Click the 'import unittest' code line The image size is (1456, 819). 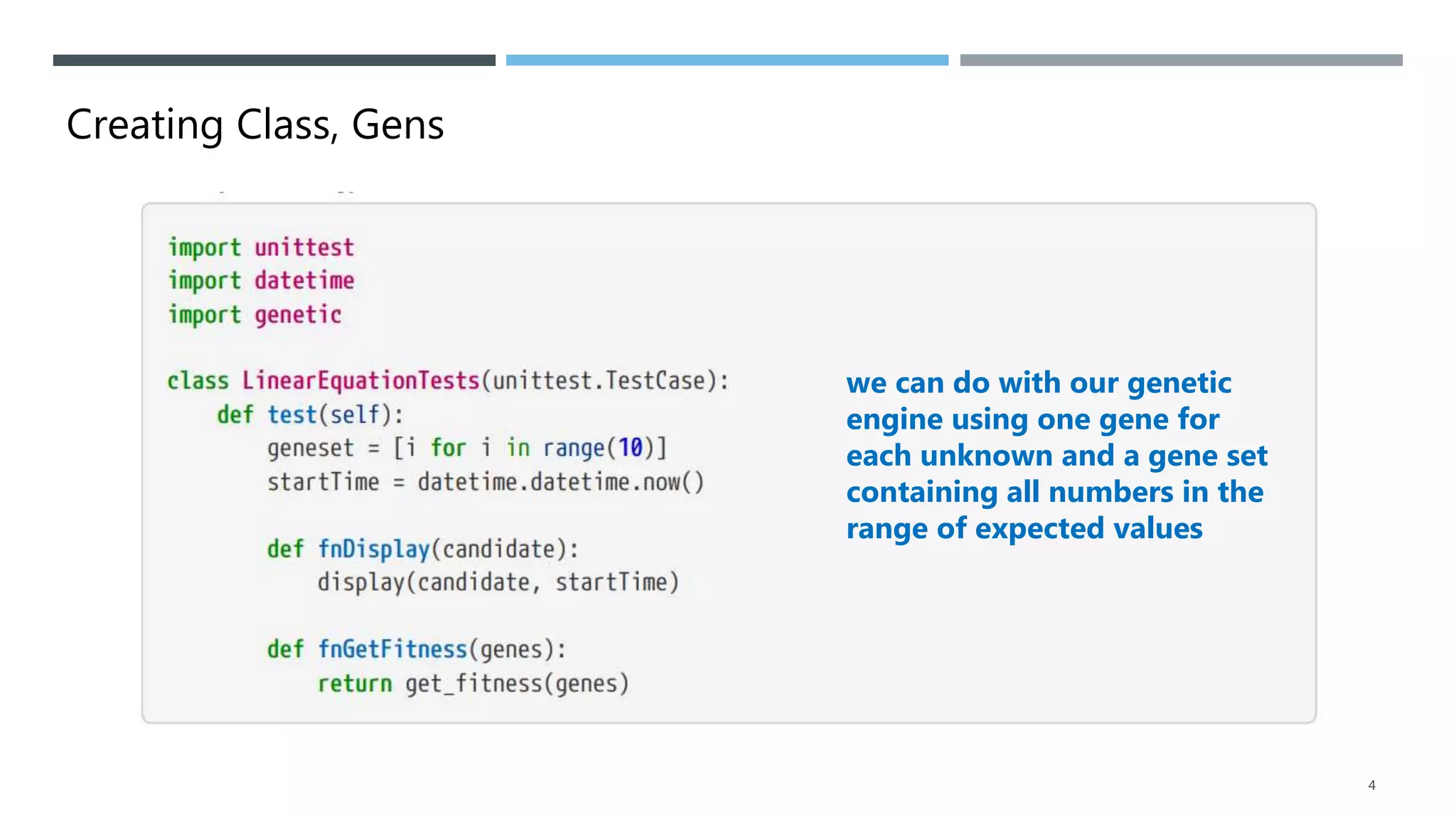click(x=261, y=247)
